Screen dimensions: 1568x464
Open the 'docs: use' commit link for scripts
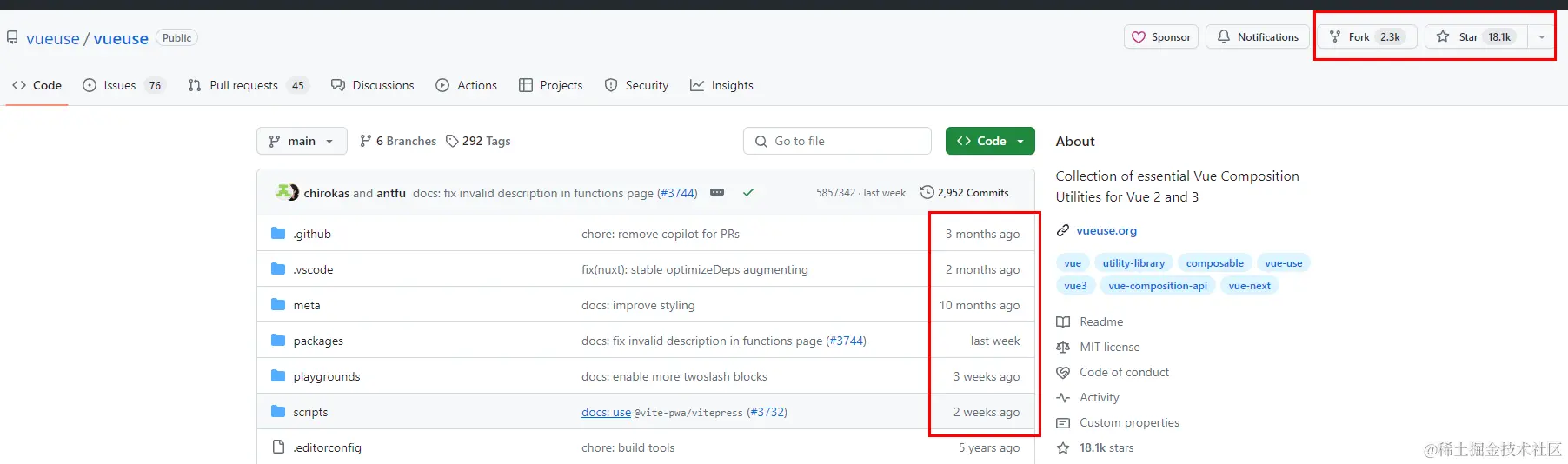(x=606, y=412)
